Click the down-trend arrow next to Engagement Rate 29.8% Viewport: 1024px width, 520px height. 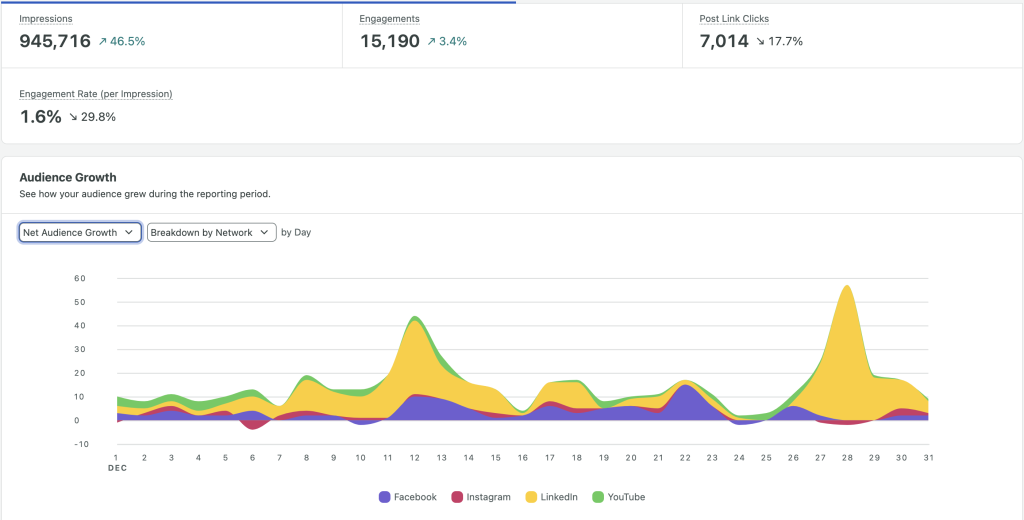(74, 116)
